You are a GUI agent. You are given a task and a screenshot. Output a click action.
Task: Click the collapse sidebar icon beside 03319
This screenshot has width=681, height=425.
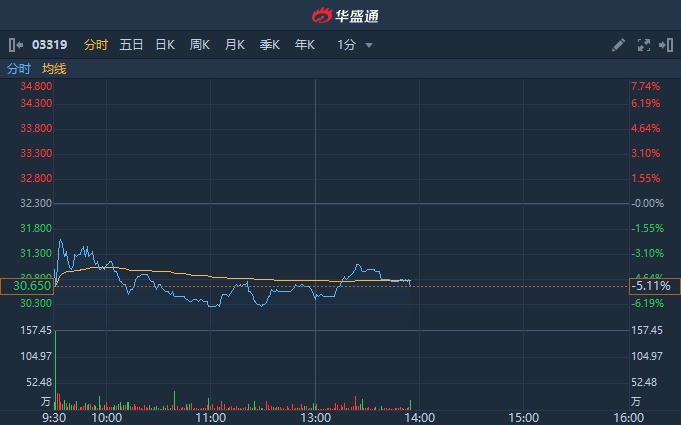tap(15, 45)
